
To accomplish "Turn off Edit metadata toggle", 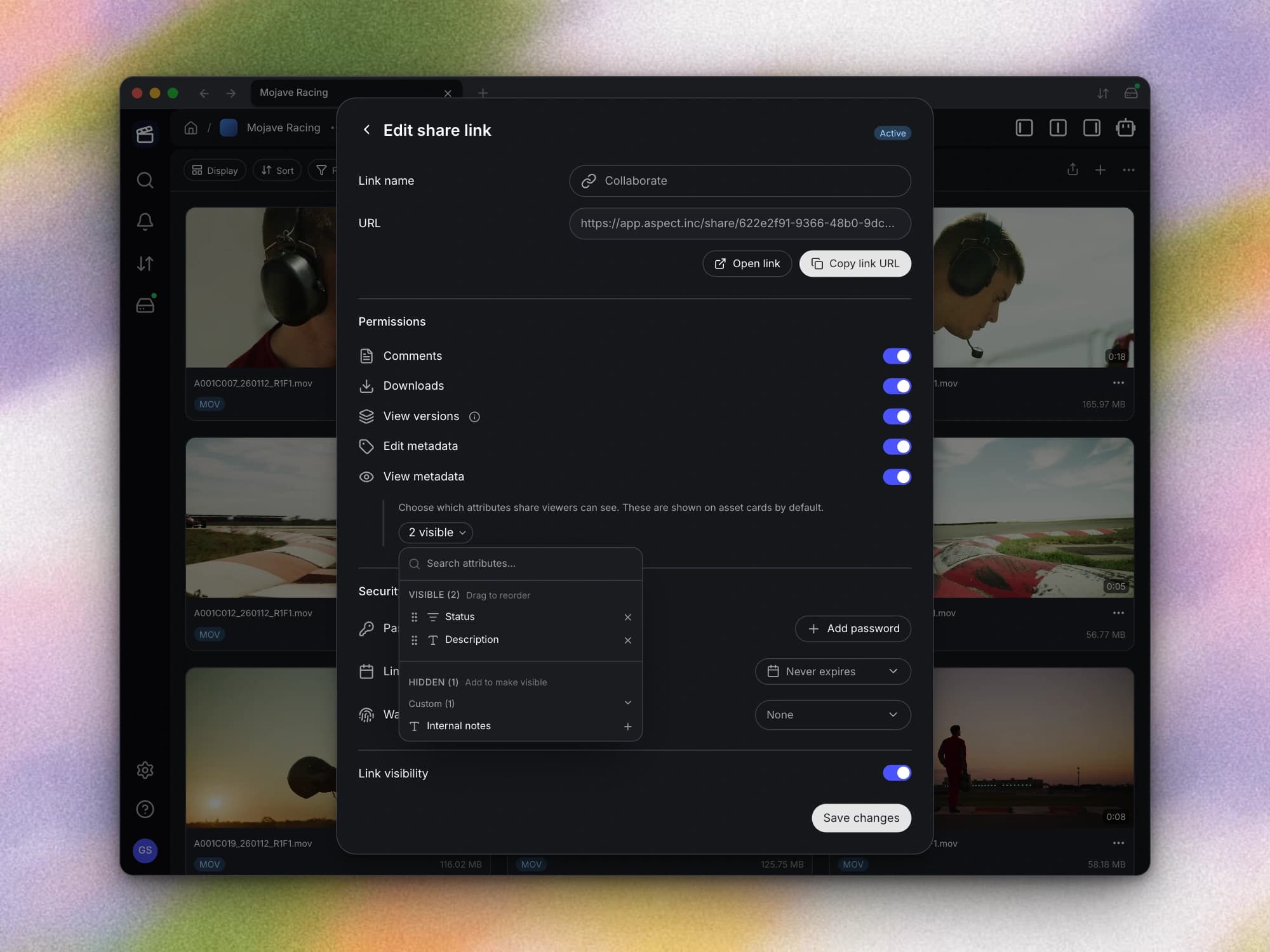I will (x=897, y=447).
